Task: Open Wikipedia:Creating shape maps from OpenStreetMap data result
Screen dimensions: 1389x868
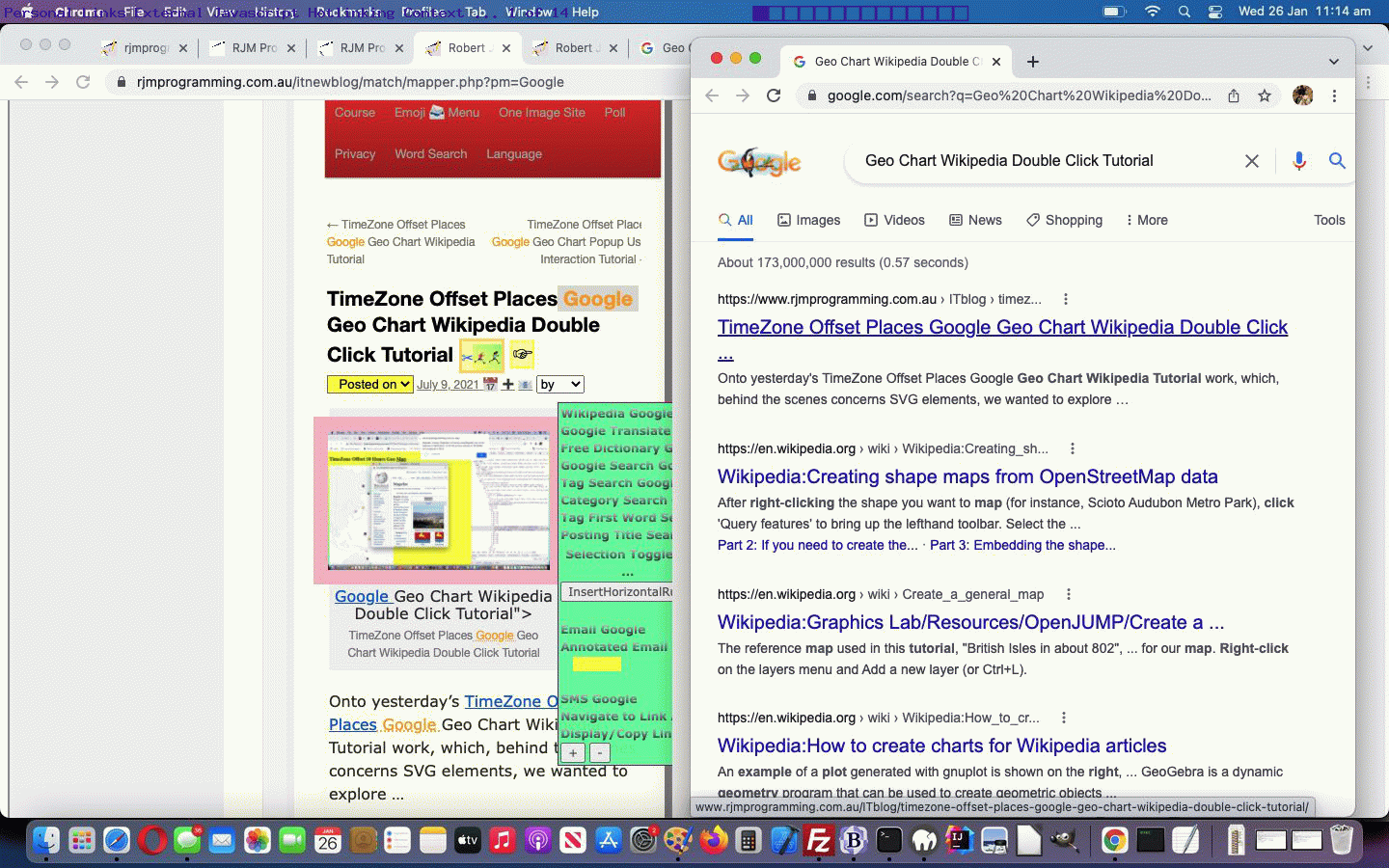Action: pyautogui.click(x=967, y=476)
